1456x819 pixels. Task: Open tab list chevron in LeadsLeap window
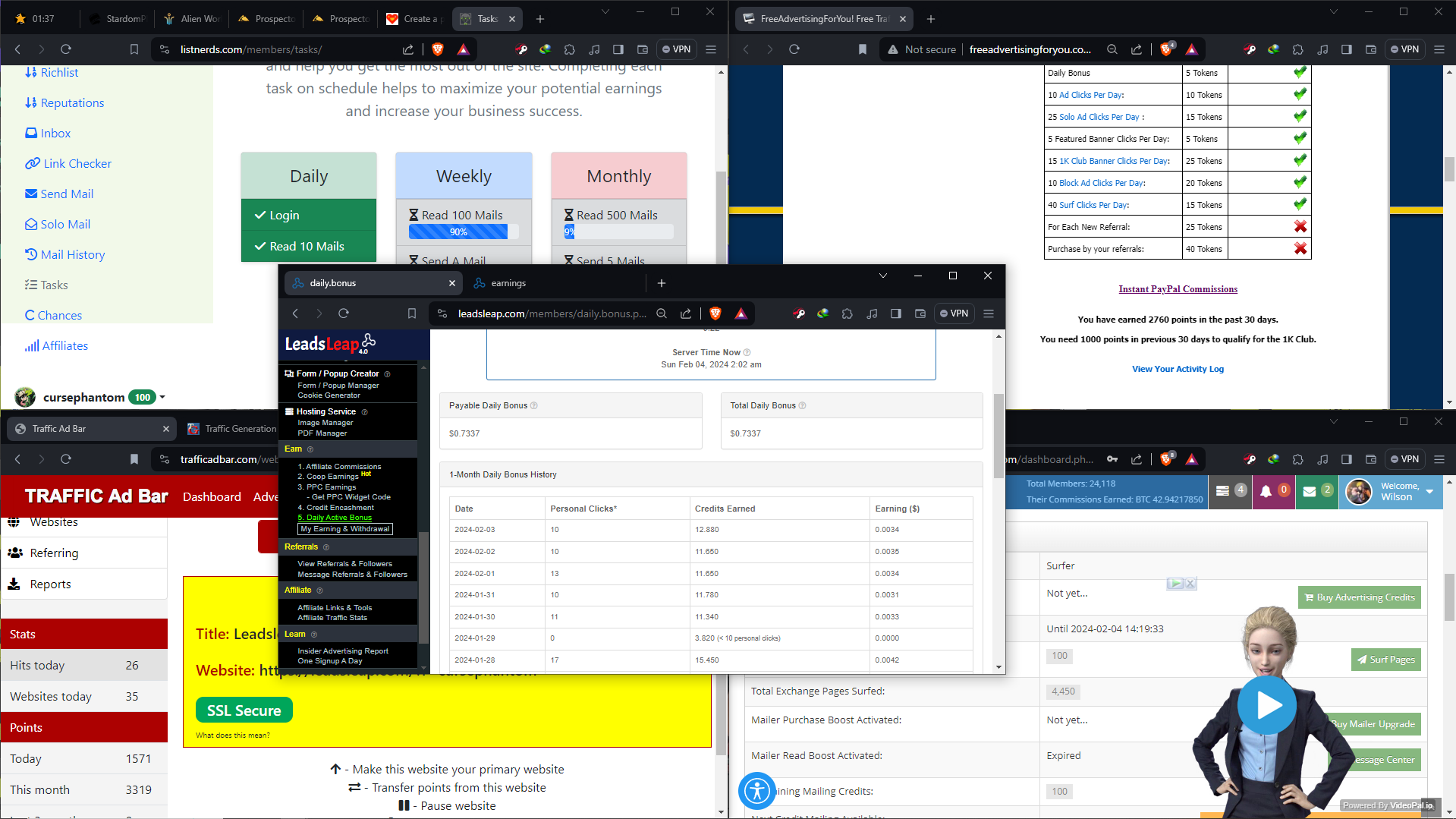click(x=883, y=276)
